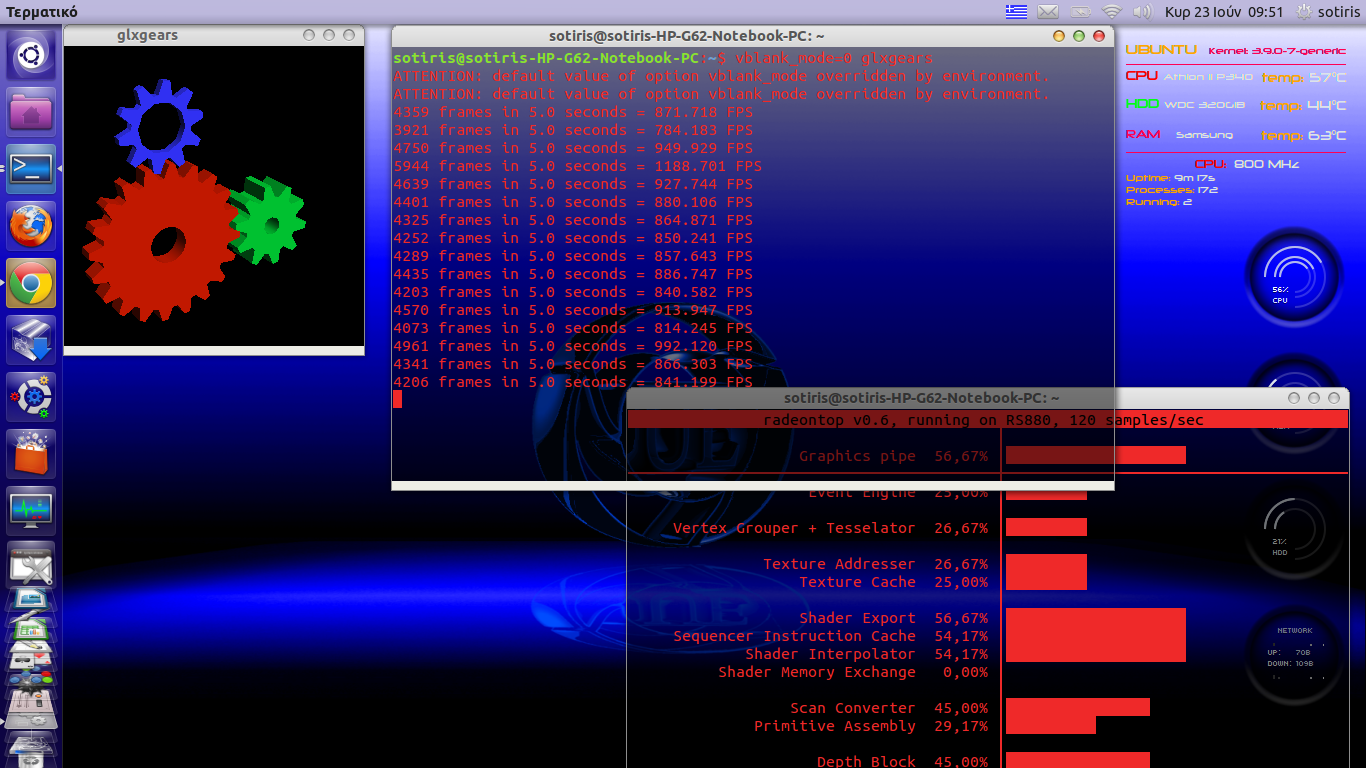
Task: Focus the radeontop terminal via its title bar
Action: (920, 398)
